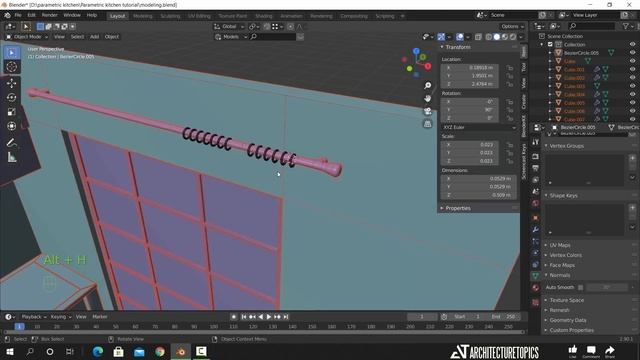The image size is (640, 360).
Task: Open the File menu
Action: 18,15
